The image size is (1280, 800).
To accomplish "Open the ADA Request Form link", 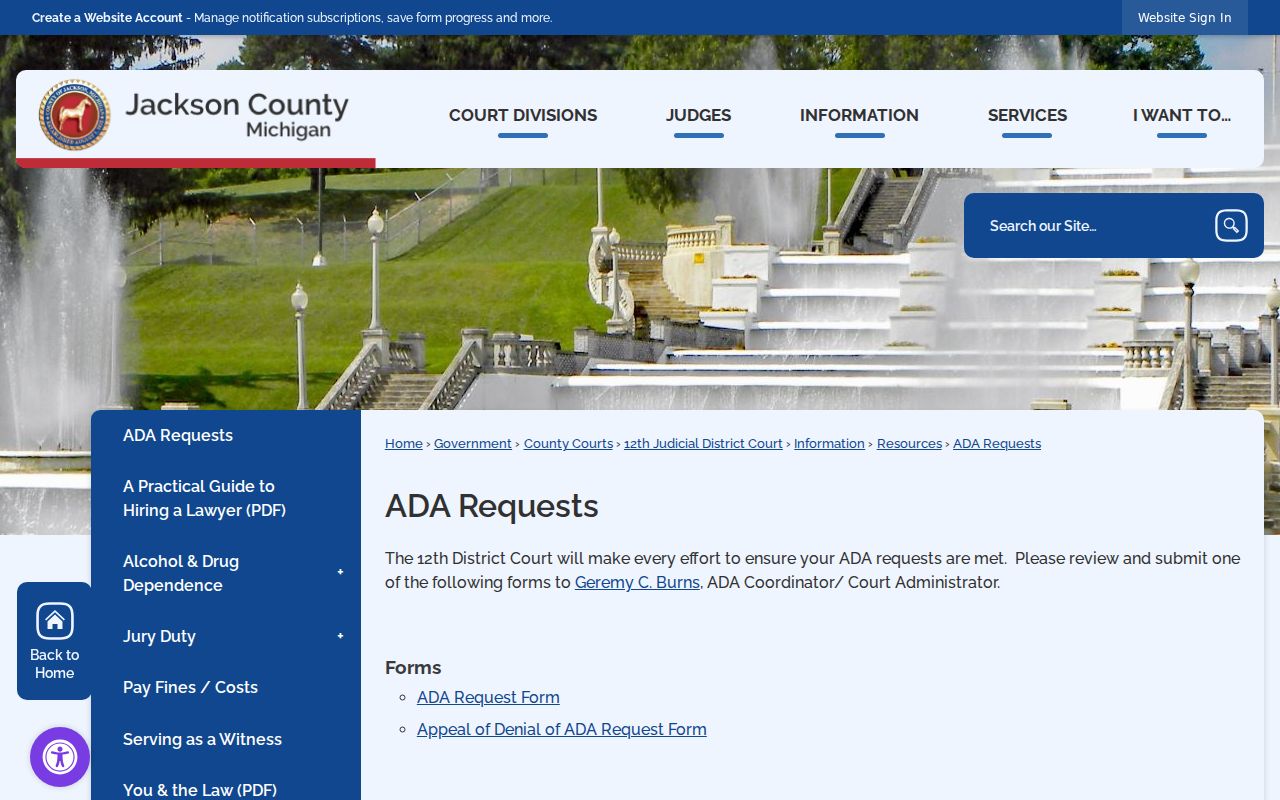I will tap(488, 697).
